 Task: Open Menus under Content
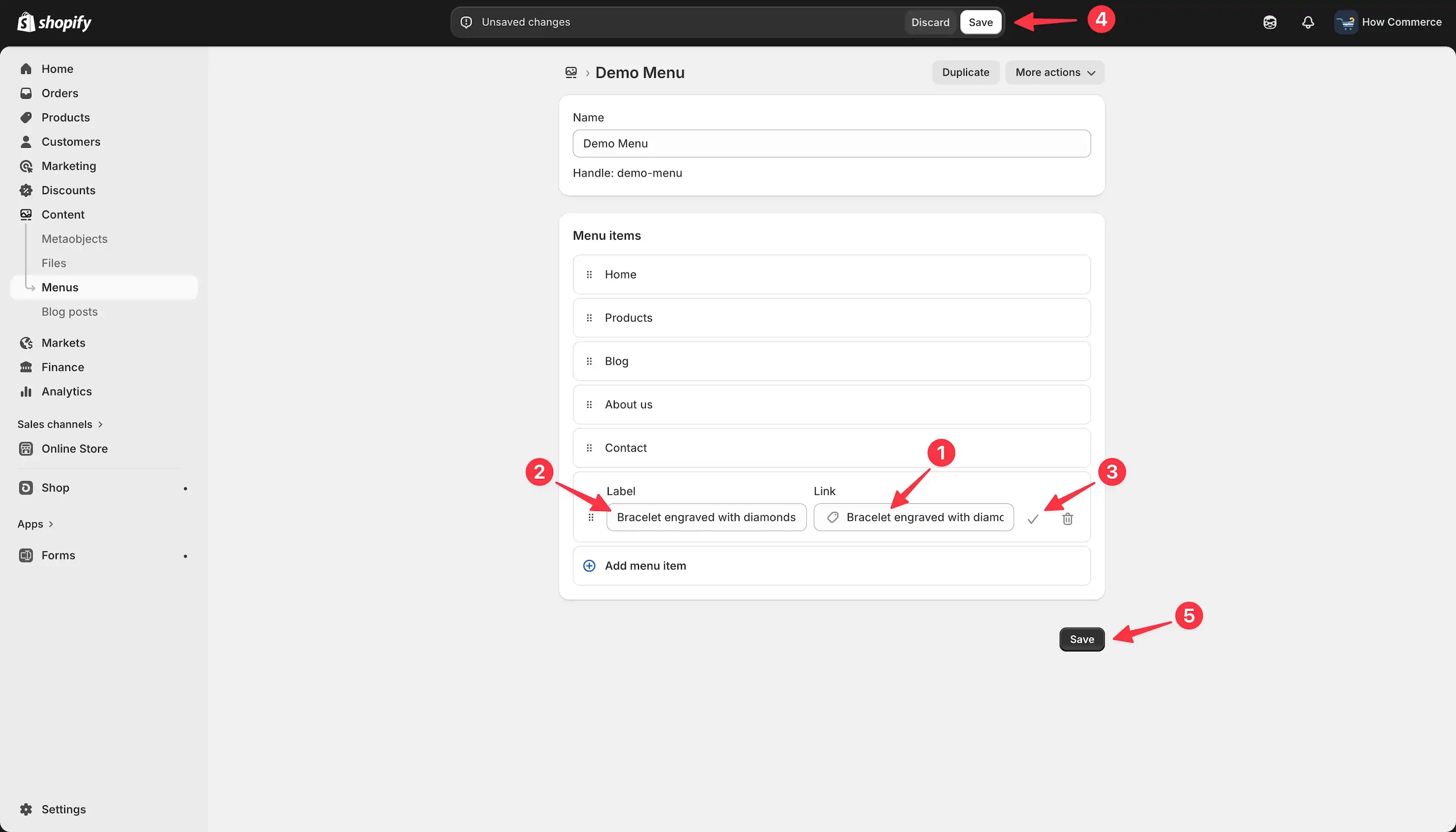(x=105, y=287)
